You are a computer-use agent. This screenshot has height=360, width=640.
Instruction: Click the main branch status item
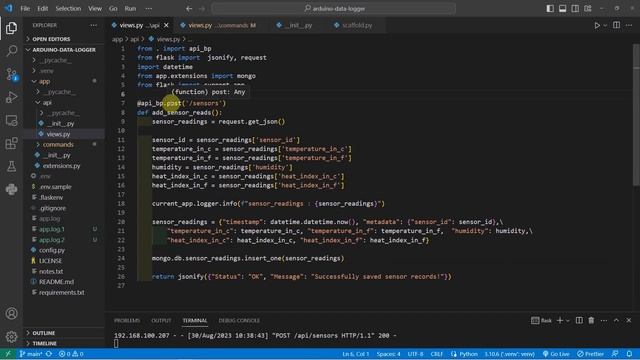coord(31,354)
